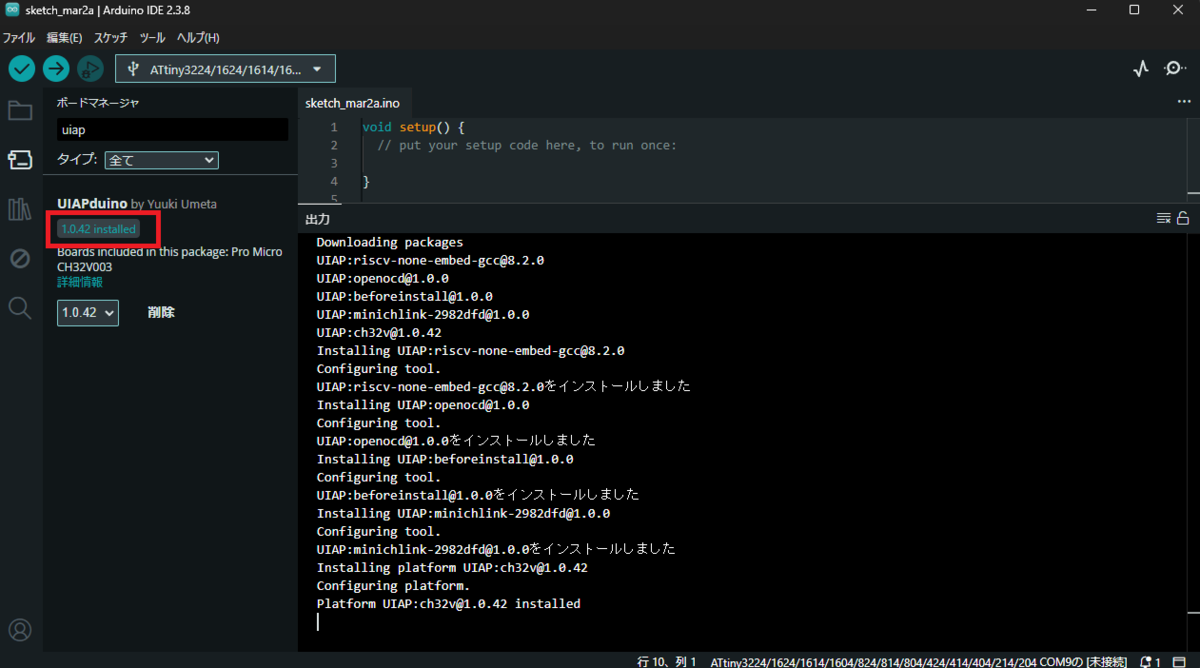Click the ATtiny board COM9 status text

point(919,661)
